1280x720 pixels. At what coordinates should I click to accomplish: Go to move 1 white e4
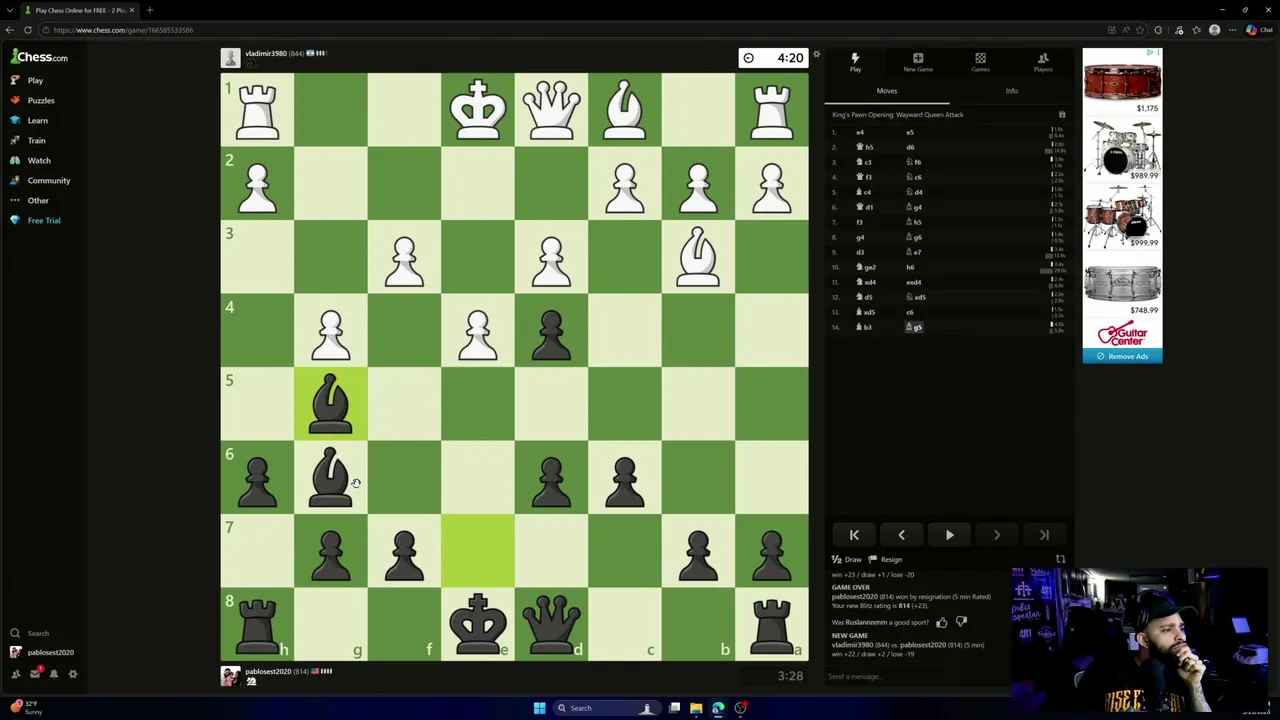pos(860,132)
